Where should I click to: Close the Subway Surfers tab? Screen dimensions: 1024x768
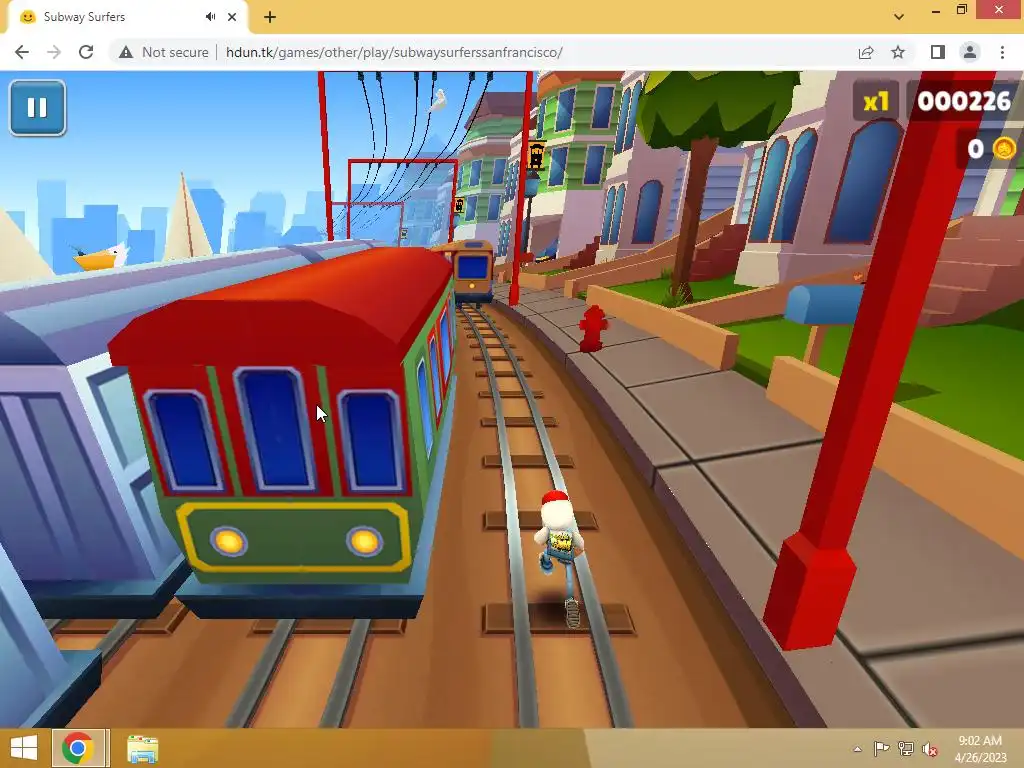pyautogui.click(x=232, y=17)
